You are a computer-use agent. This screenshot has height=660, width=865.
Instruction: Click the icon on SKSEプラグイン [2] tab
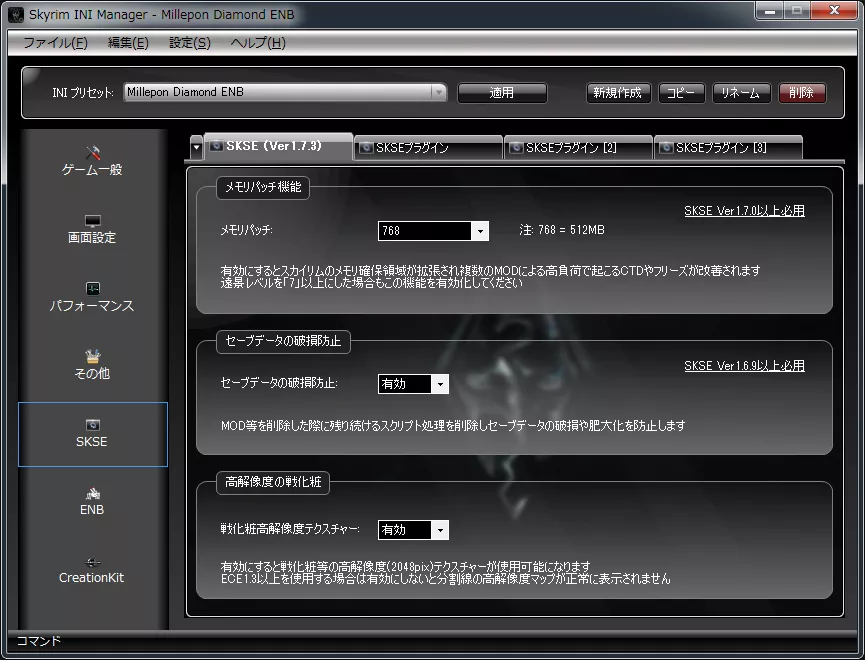516,147
